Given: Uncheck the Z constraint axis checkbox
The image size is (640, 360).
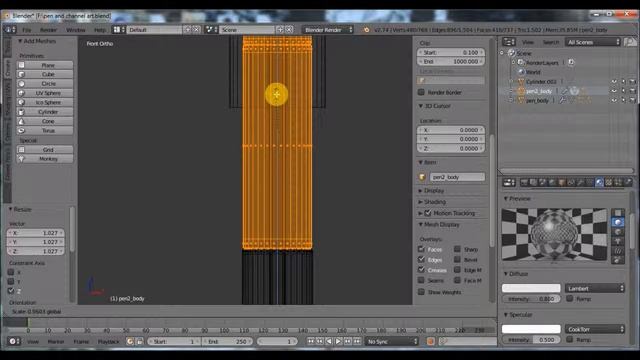Looking at the screenshot, I should click(x=11, y=291).
